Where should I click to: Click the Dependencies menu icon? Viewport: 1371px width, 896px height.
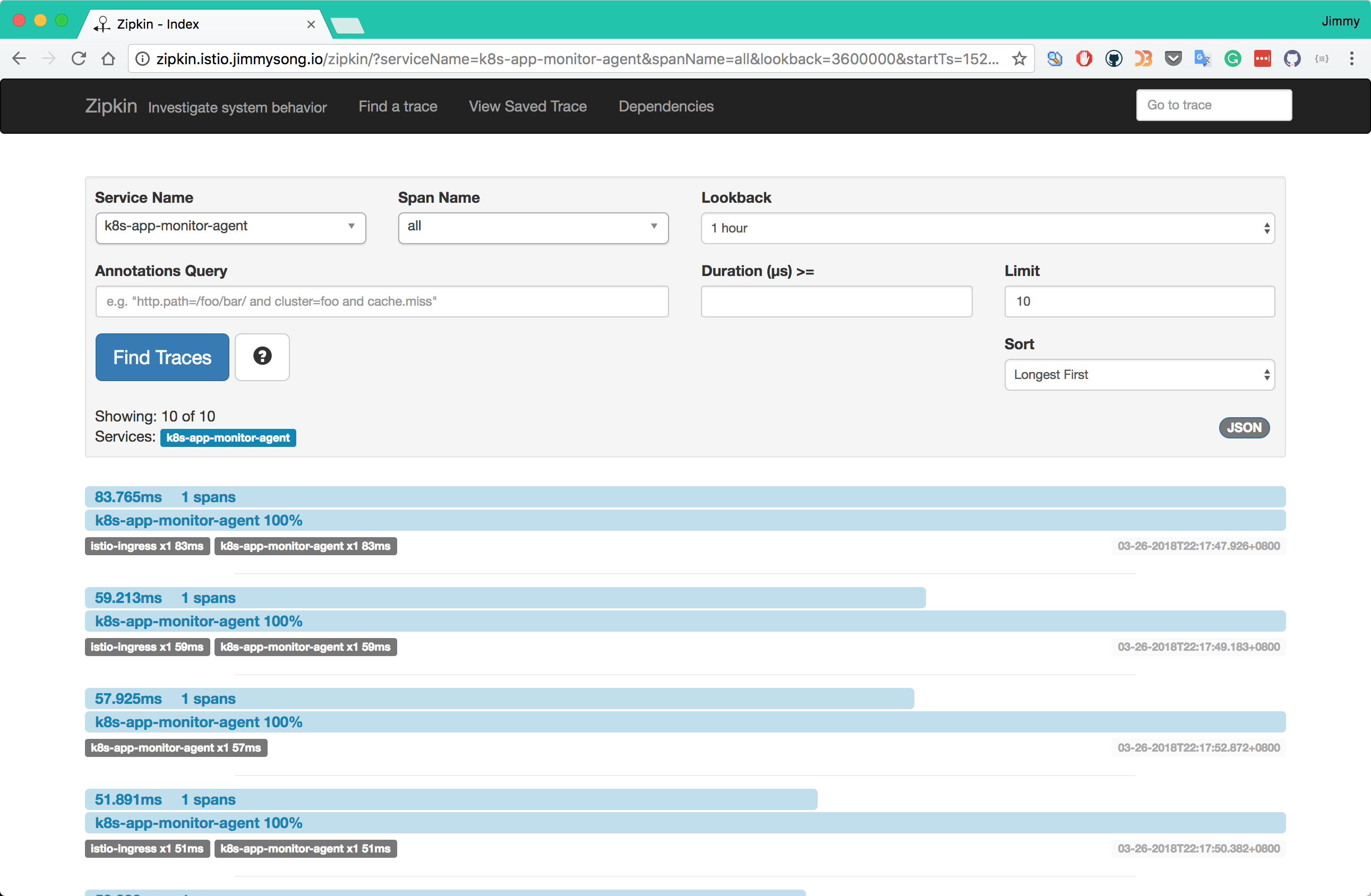tap(665, 105)
